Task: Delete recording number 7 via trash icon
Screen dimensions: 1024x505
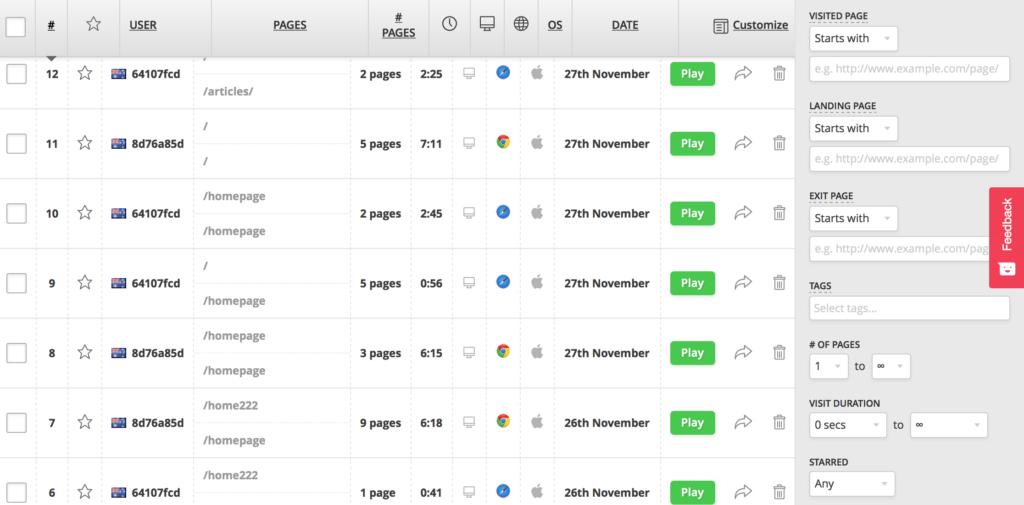Action: tap(779, 423)
